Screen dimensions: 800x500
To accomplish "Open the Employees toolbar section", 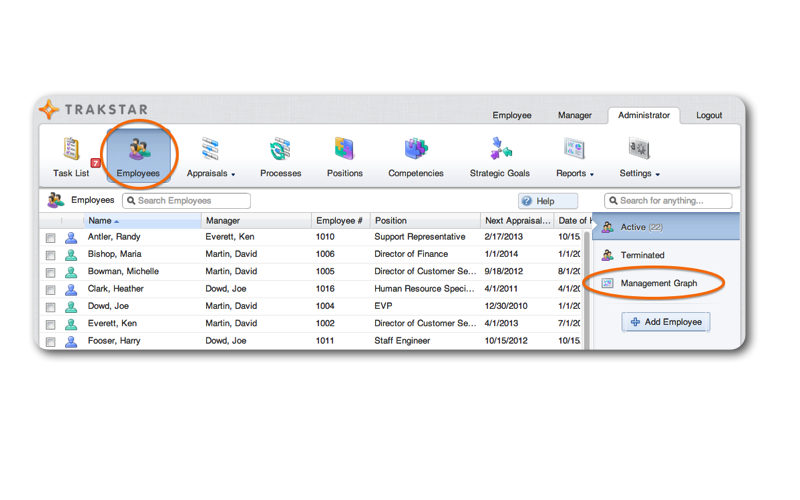I will (138, 156).
